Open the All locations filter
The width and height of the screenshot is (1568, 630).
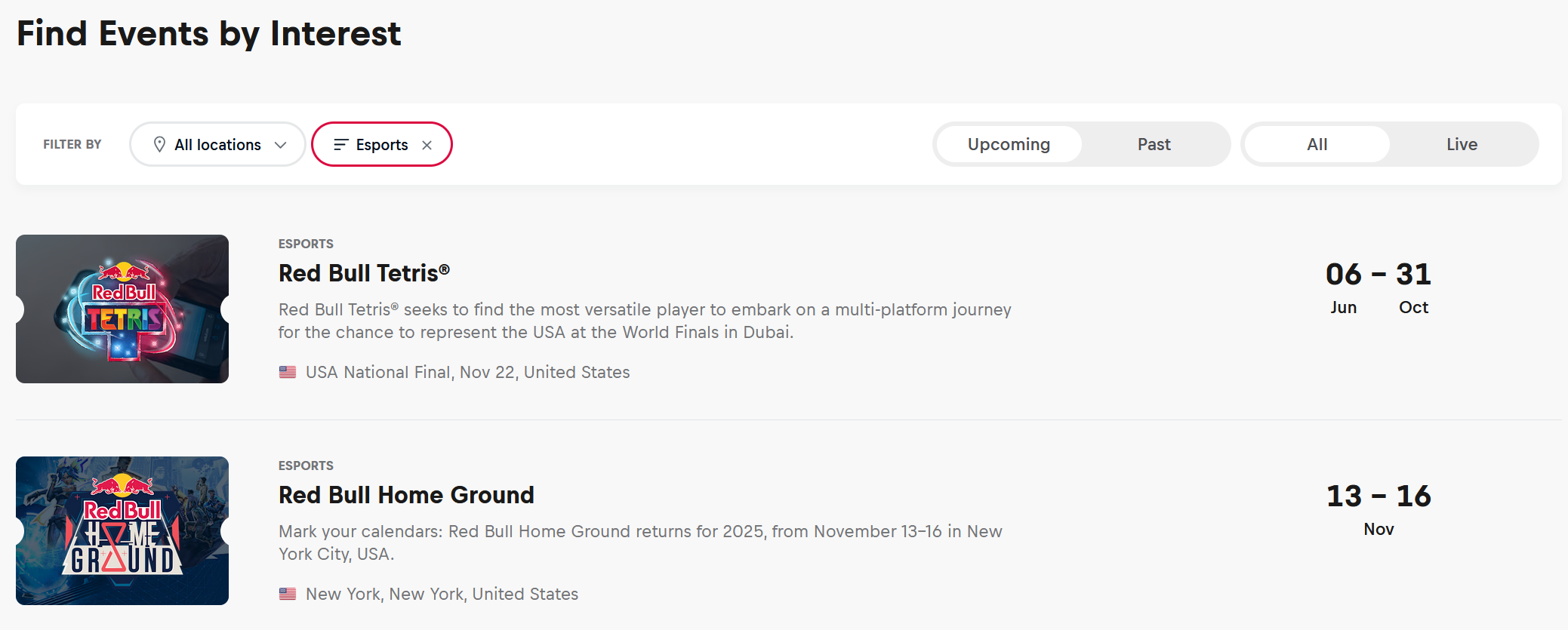click(x=217, y=144)
